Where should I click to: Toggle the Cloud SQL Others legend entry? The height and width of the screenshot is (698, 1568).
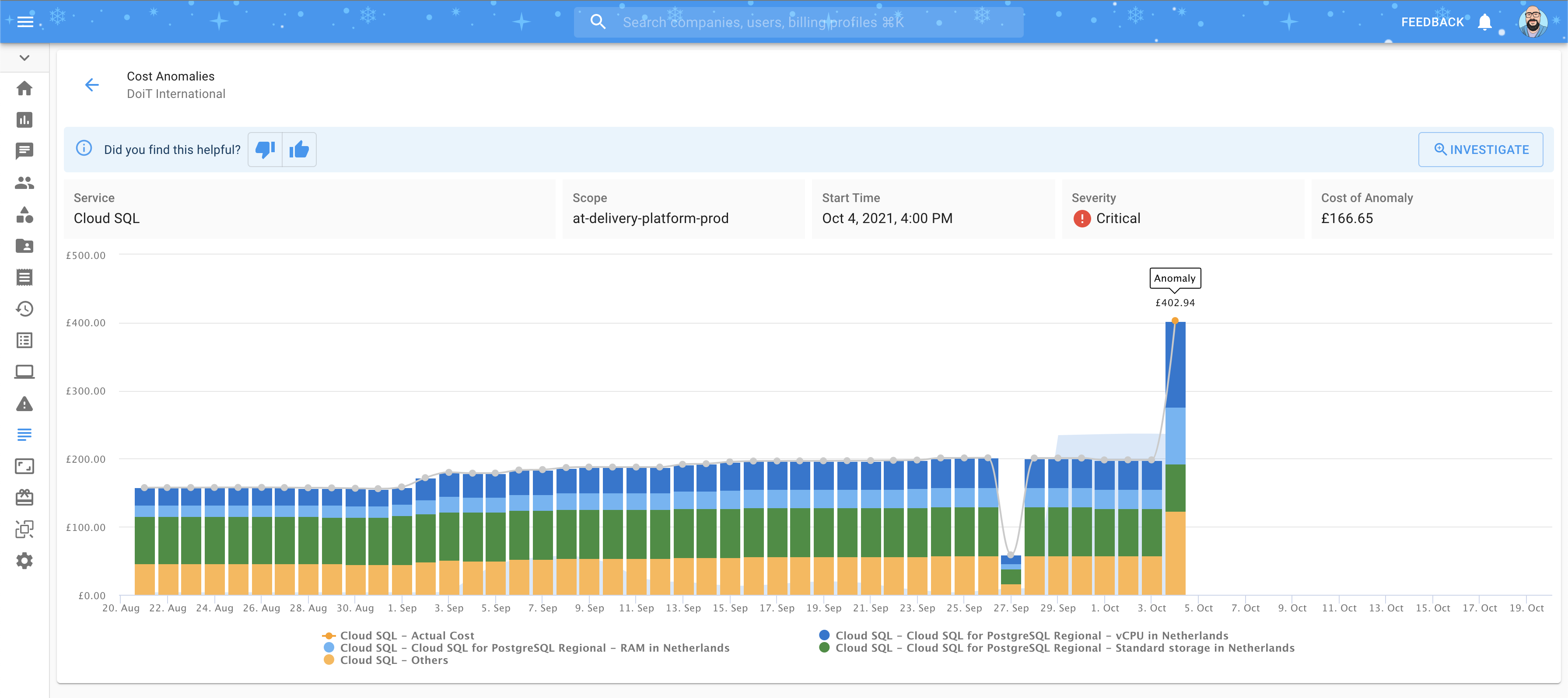pos(394,660)
